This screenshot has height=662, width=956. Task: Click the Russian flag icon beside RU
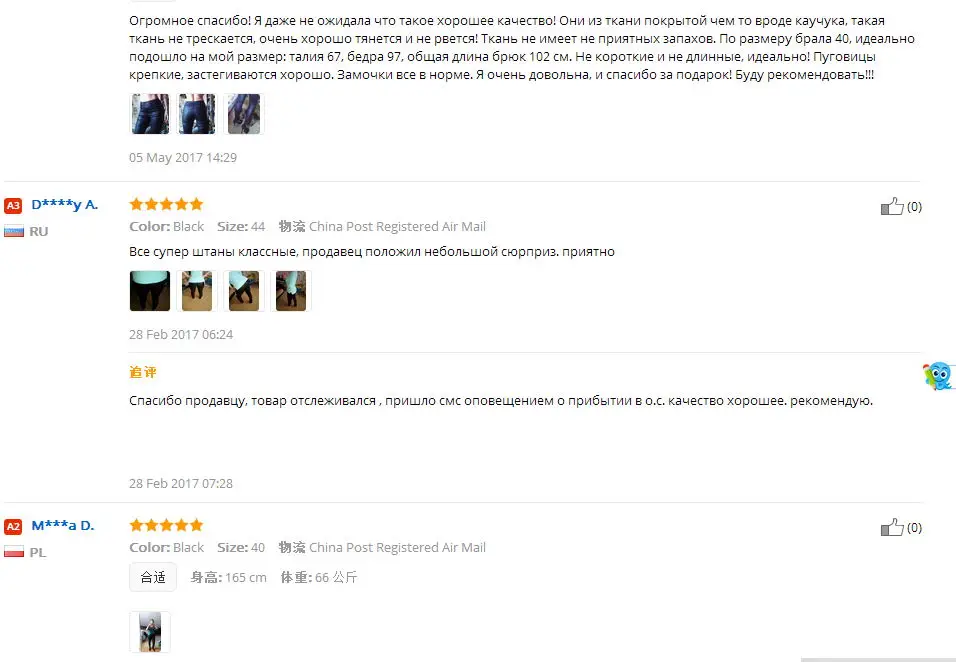click(14, 231)
